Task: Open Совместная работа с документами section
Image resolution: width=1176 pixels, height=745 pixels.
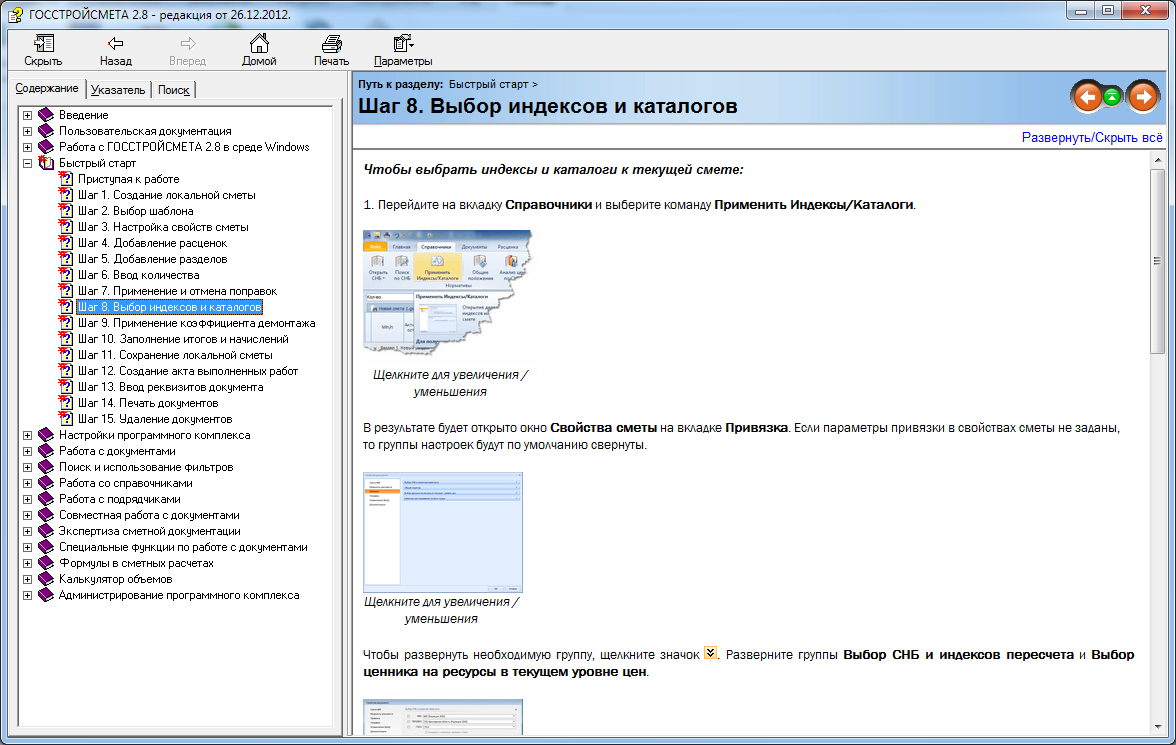Action: coord(149,515)
